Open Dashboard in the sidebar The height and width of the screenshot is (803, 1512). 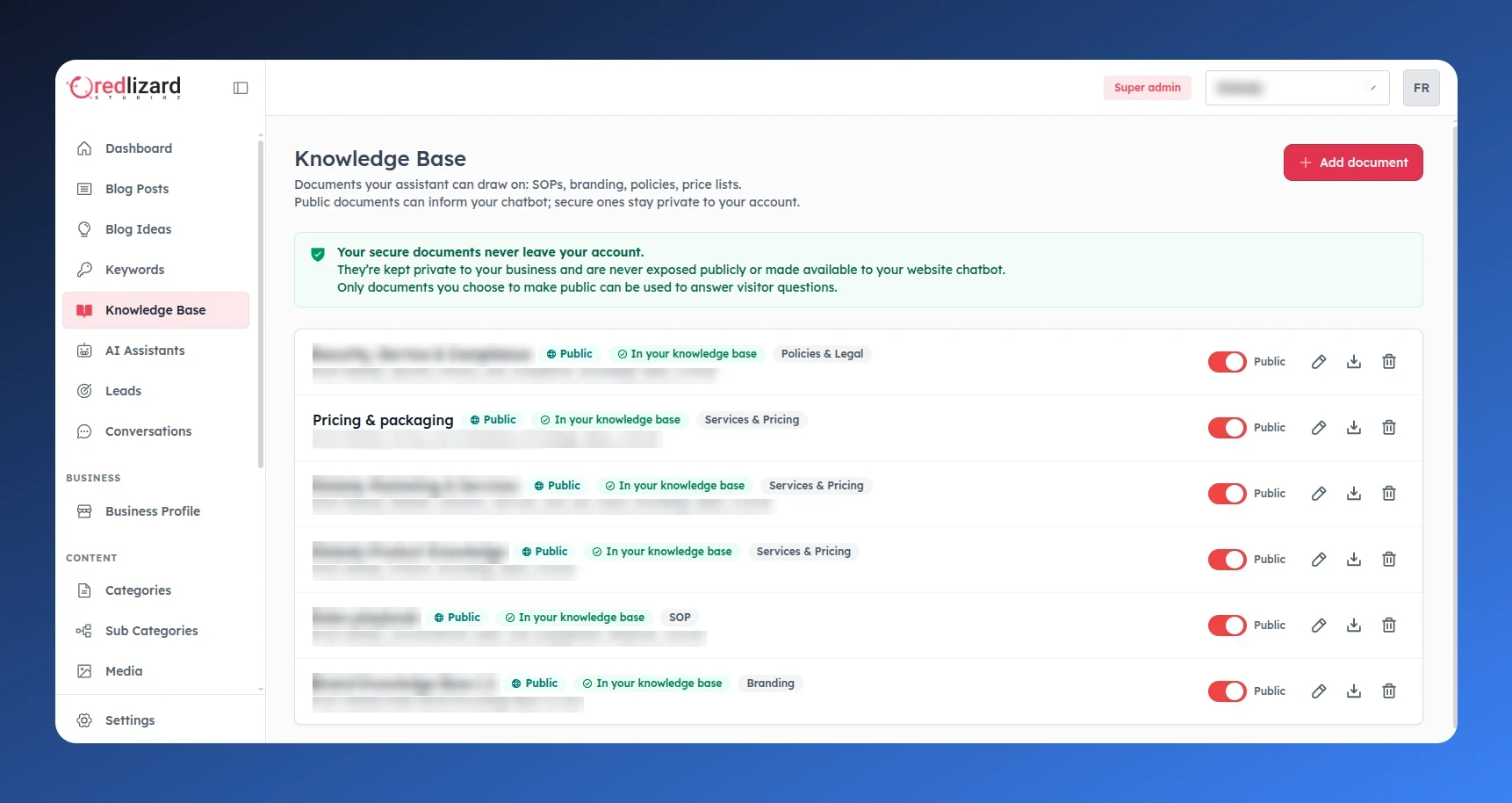coord(155,148)
